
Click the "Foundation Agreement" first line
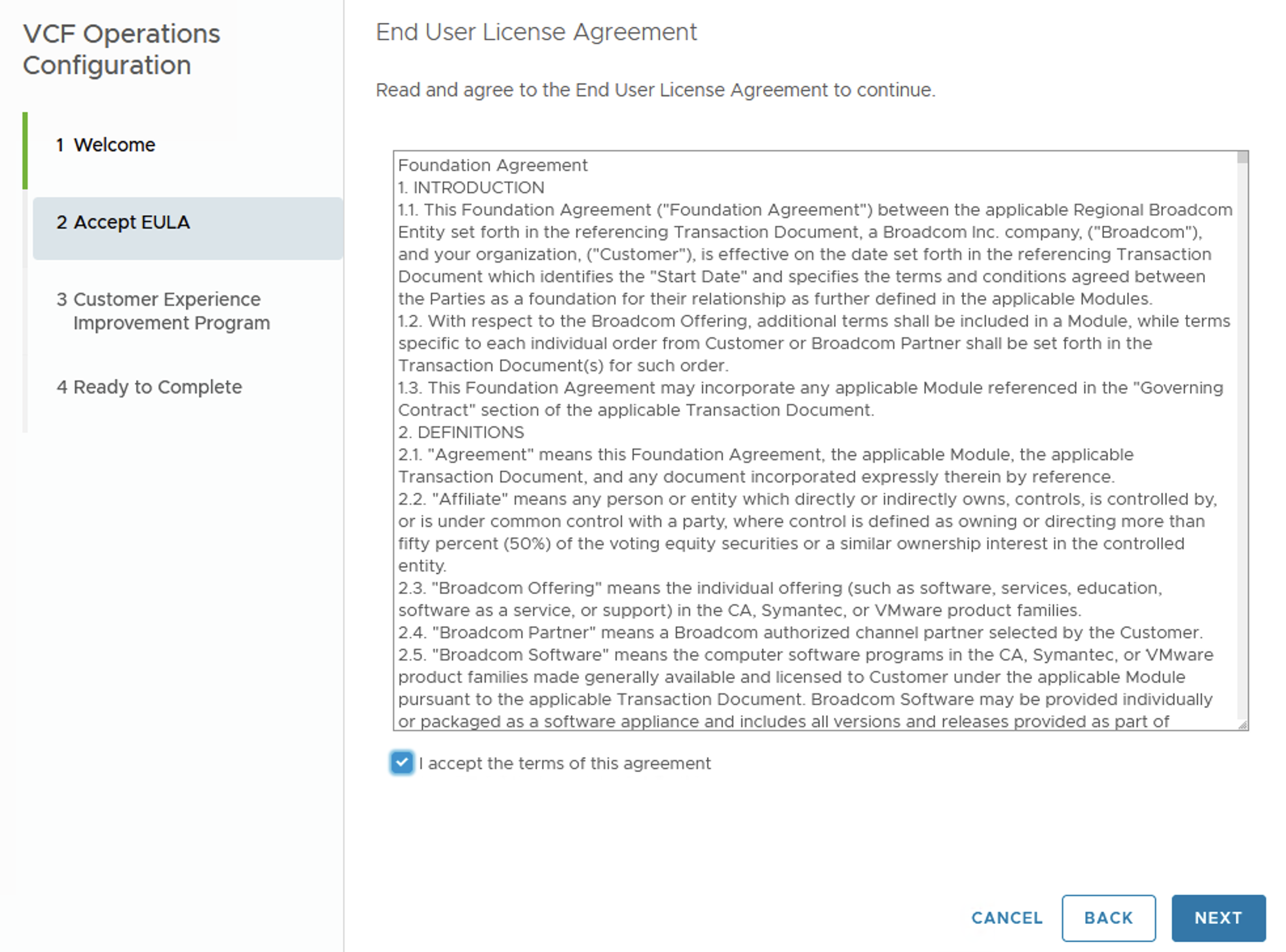click(492, 166)
